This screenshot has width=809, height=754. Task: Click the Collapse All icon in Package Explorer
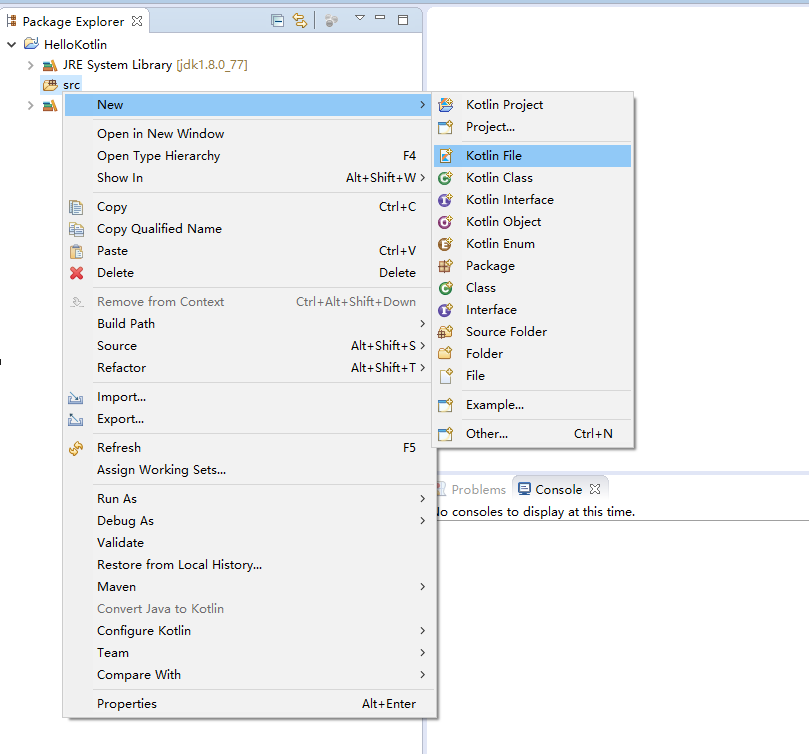click(x=278, y=21)
